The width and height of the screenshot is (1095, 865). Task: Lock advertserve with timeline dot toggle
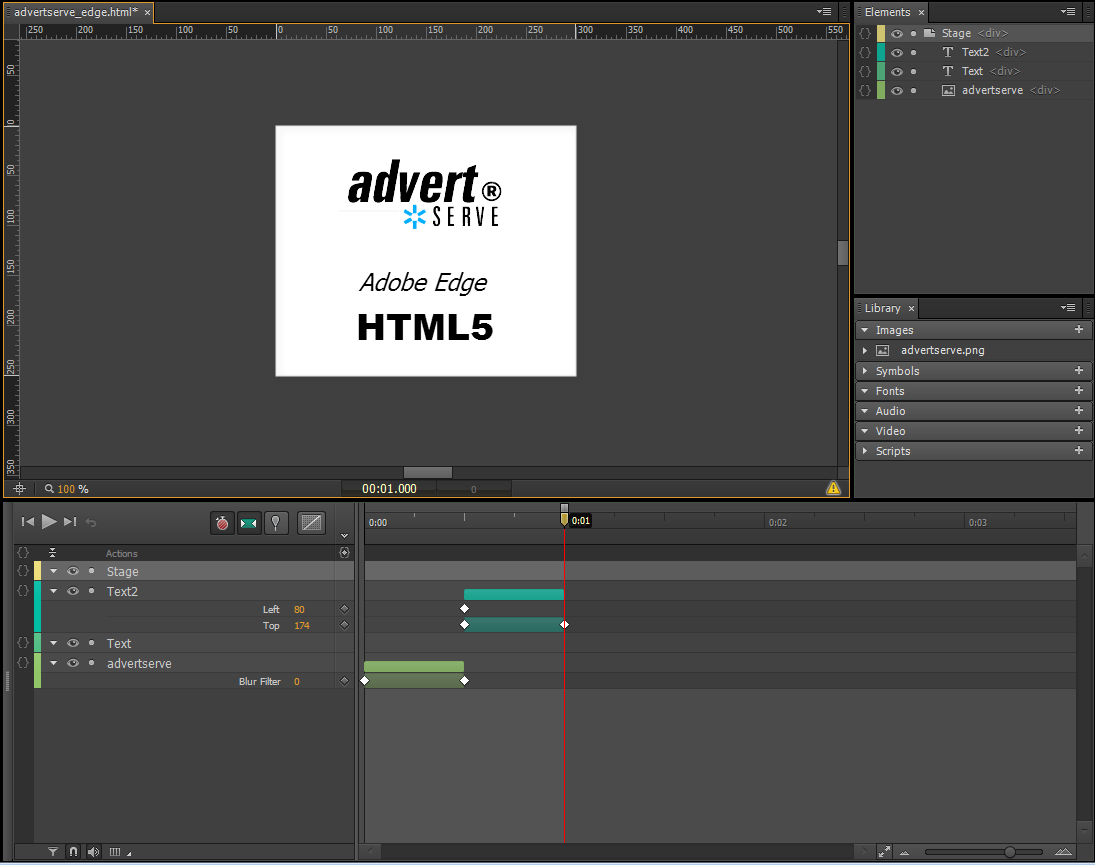click(x=91, y=663)
